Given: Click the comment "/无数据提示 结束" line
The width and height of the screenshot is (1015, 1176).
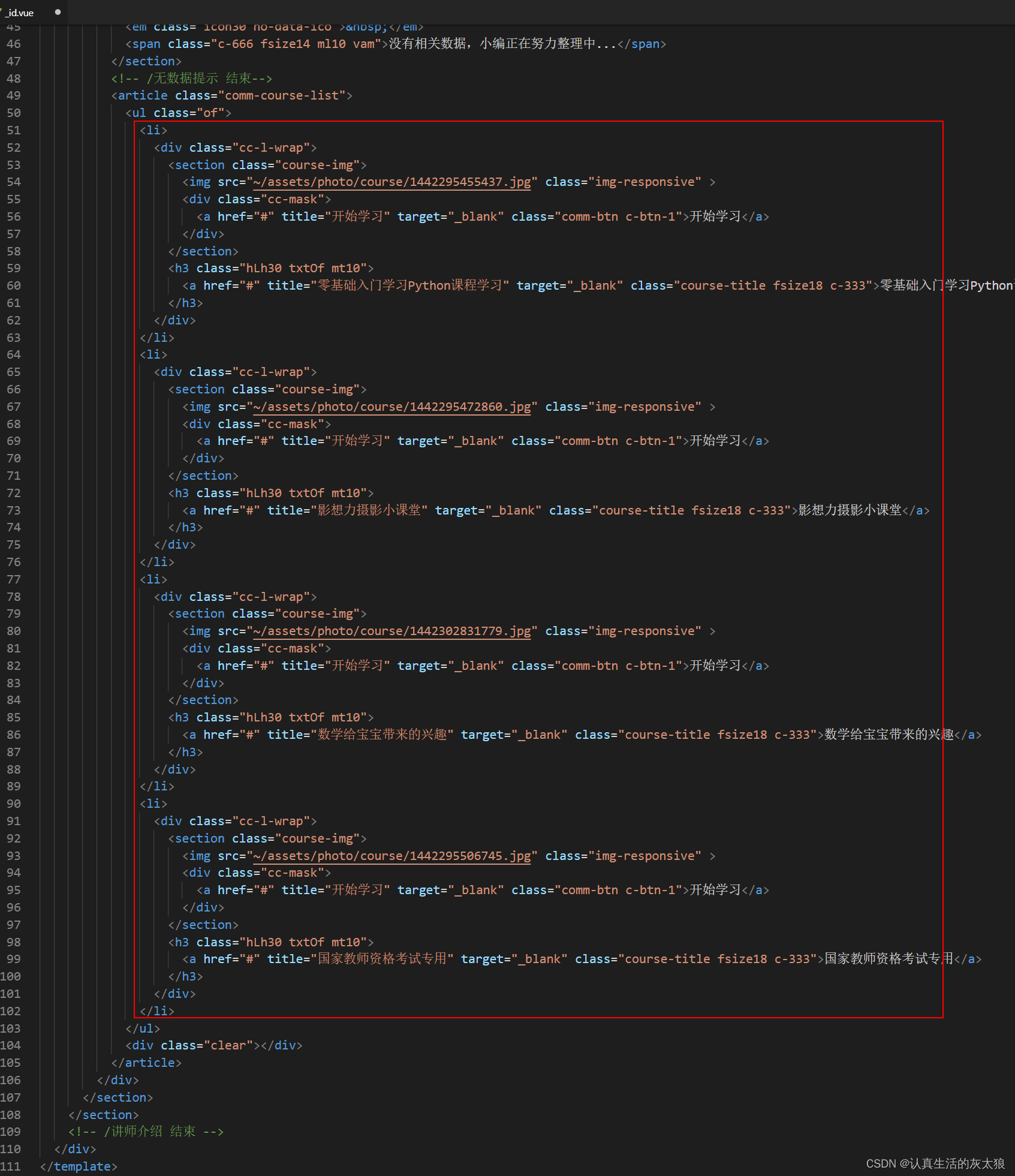Looking at the screenshot, I should tap(192, 79).
